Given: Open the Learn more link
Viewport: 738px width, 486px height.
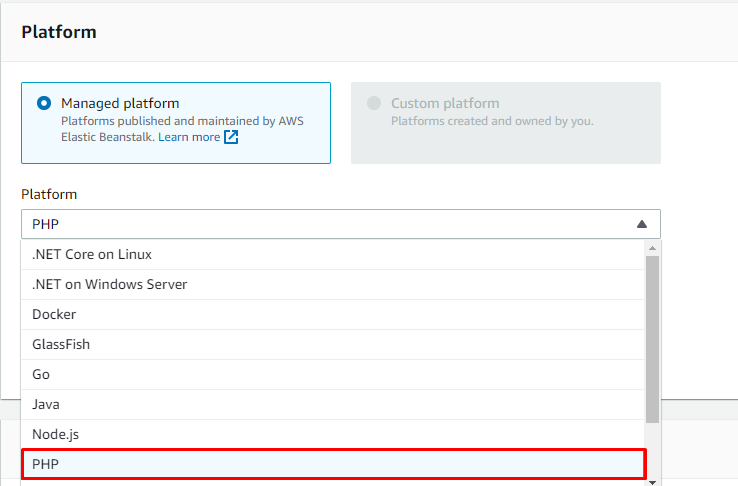Looking at the screenshot, I should click(x=189, y=137).
